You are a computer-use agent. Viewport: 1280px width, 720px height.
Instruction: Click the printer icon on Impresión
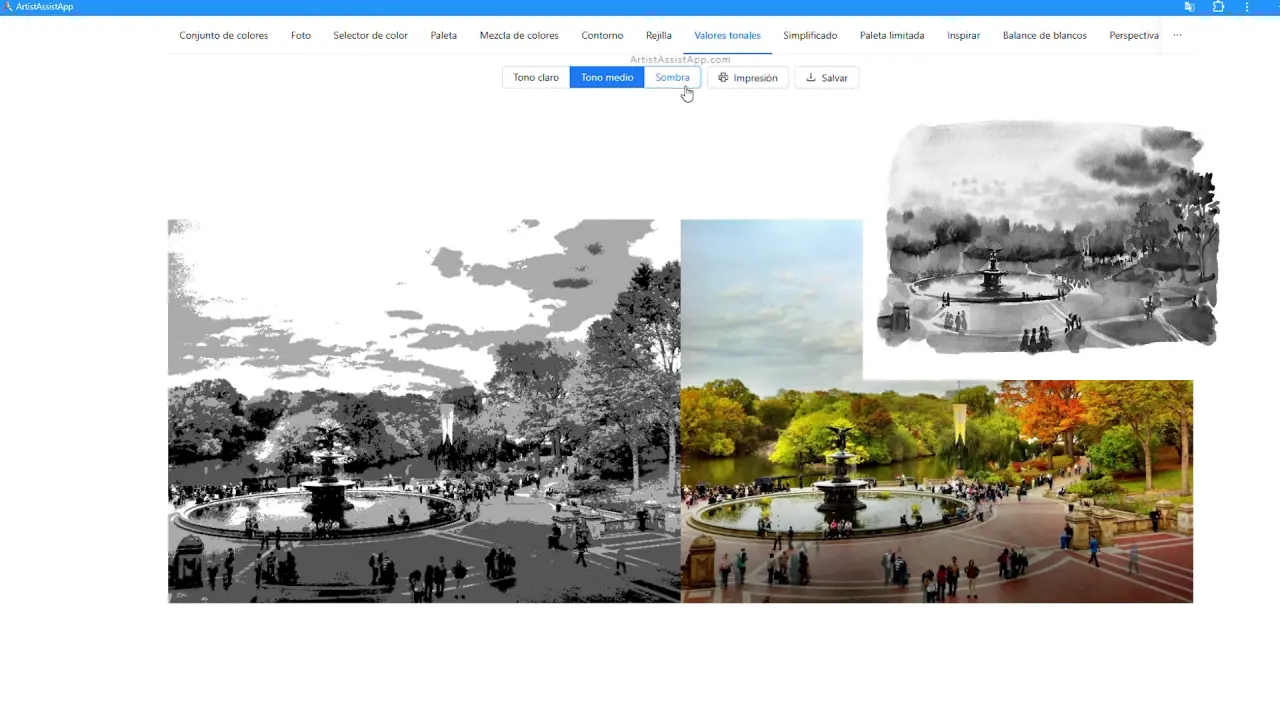(x=723, y=78)
